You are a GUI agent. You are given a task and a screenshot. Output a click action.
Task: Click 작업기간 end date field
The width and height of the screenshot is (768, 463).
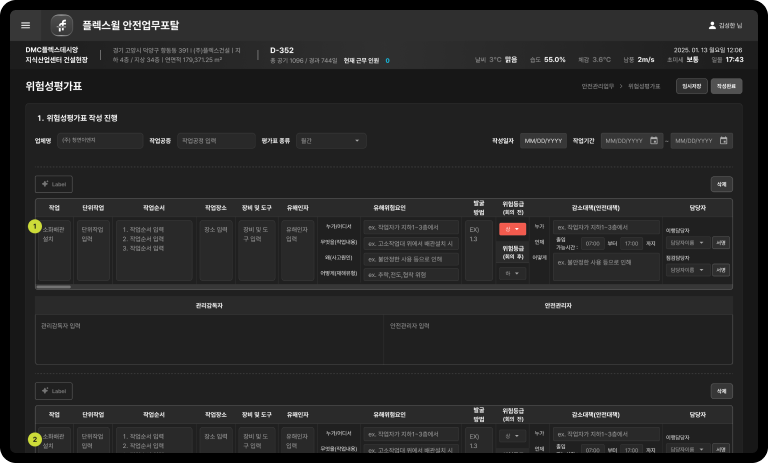(x=701, y=141)
